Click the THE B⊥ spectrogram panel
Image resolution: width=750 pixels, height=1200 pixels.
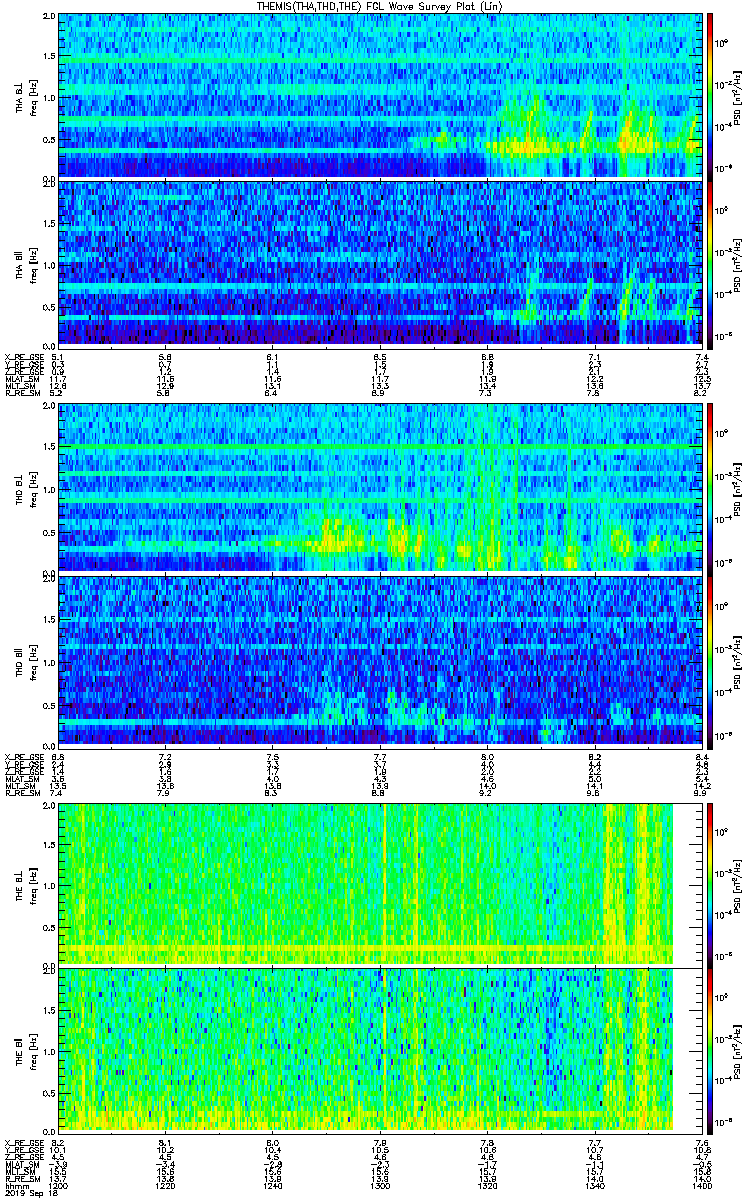[x=381, y=884]
